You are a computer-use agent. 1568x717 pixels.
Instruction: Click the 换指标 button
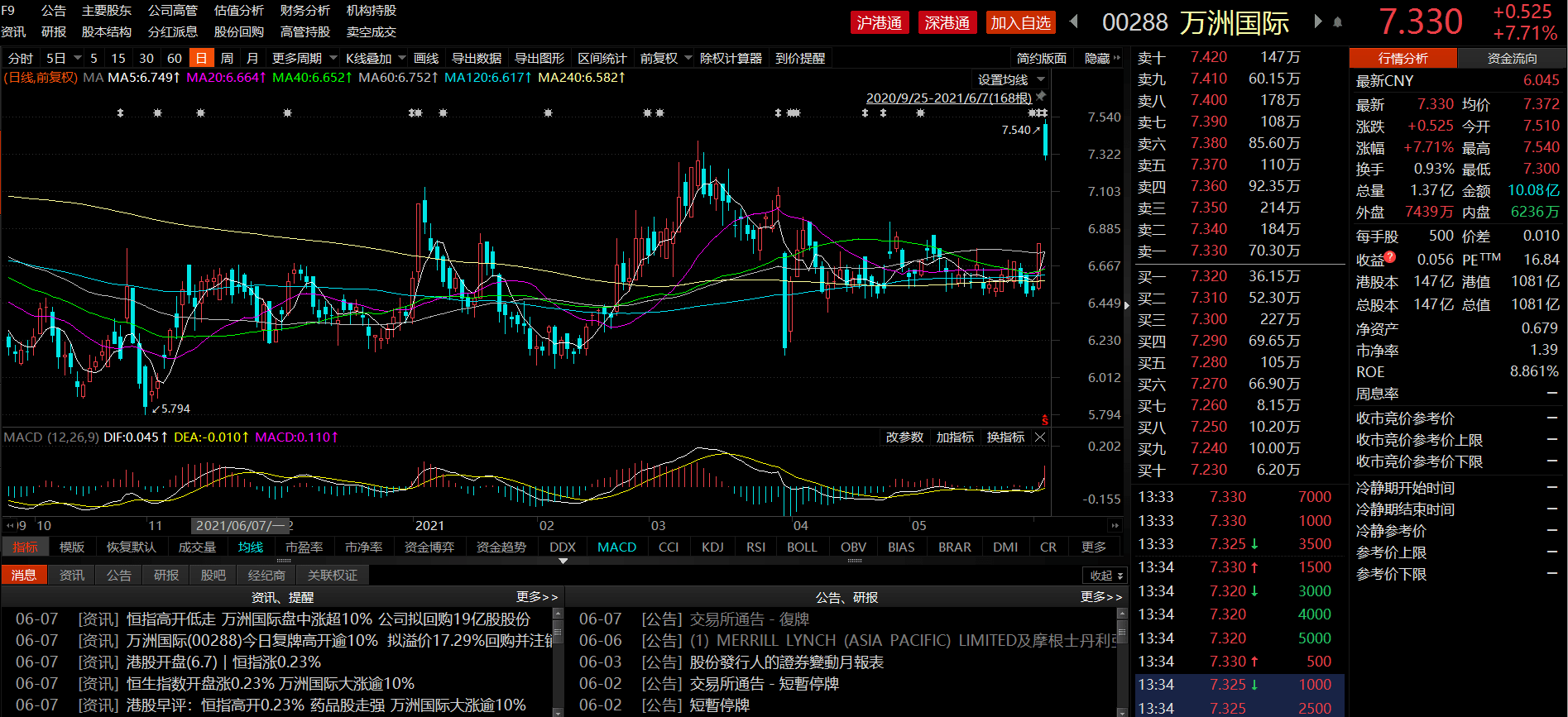[x=1005, y=437]
